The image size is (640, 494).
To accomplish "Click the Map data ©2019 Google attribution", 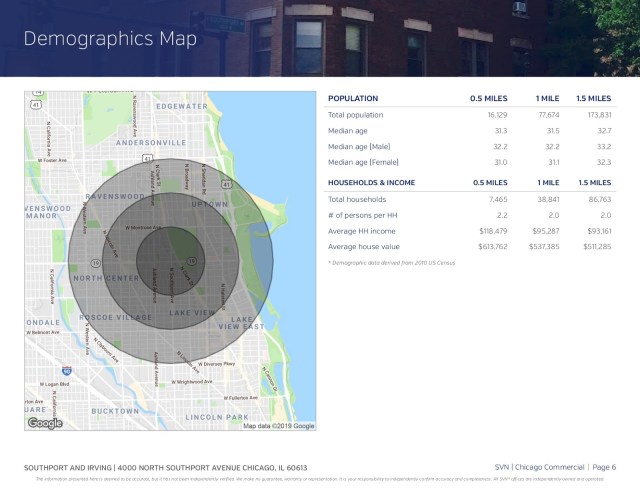I will click(x=279, y=426).
